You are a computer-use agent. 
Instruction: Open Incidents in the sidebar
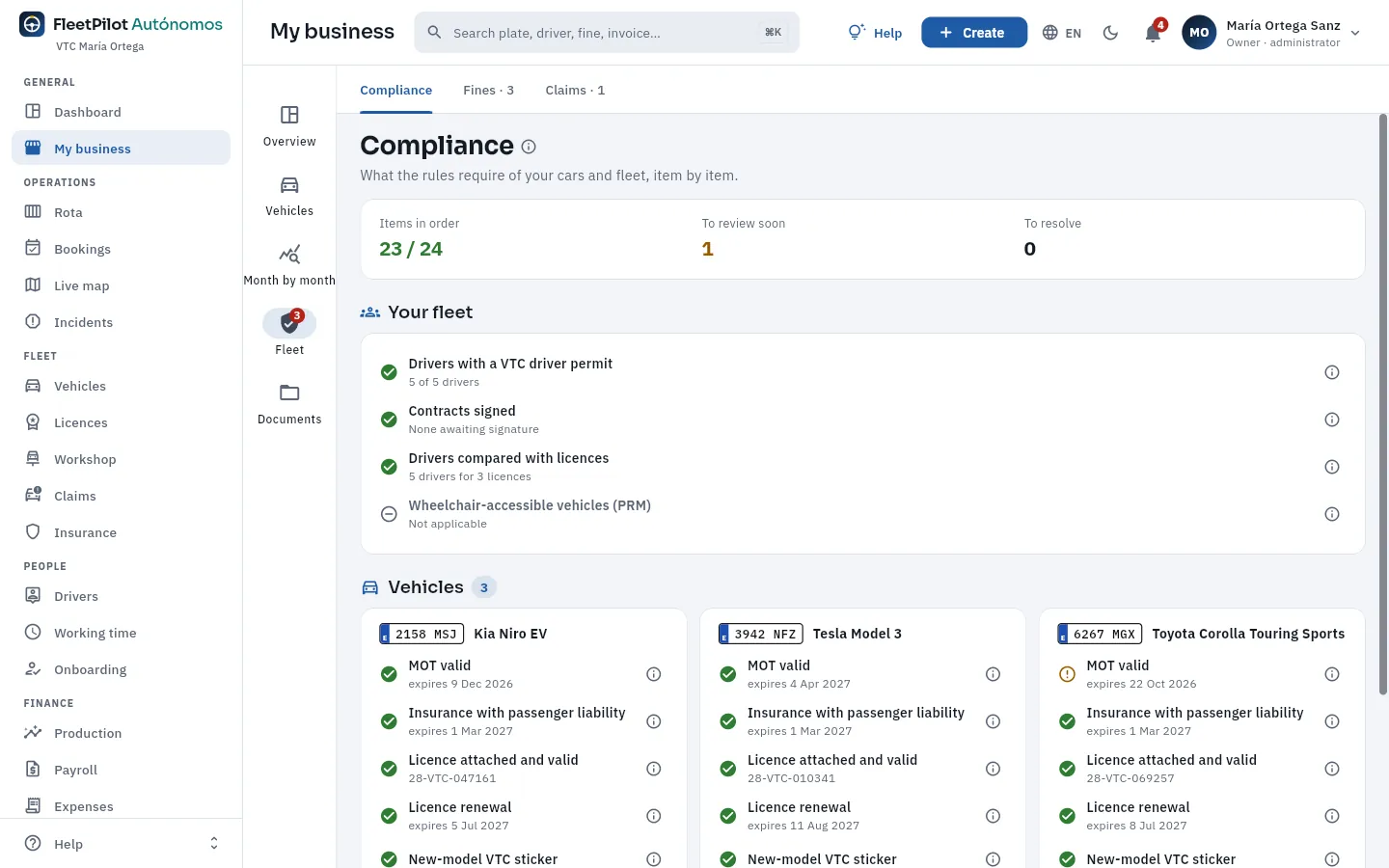(121, 322)
